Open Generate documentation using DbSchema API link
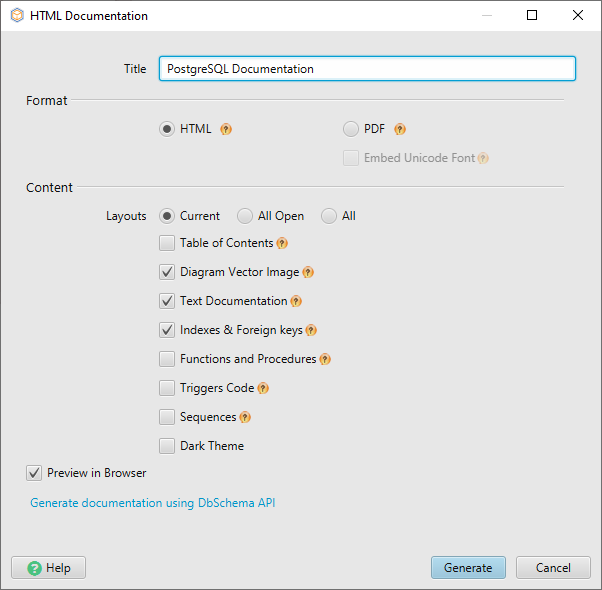Image resolution: width=602 pixels, height=590 pixels. (x=153, y=503)
